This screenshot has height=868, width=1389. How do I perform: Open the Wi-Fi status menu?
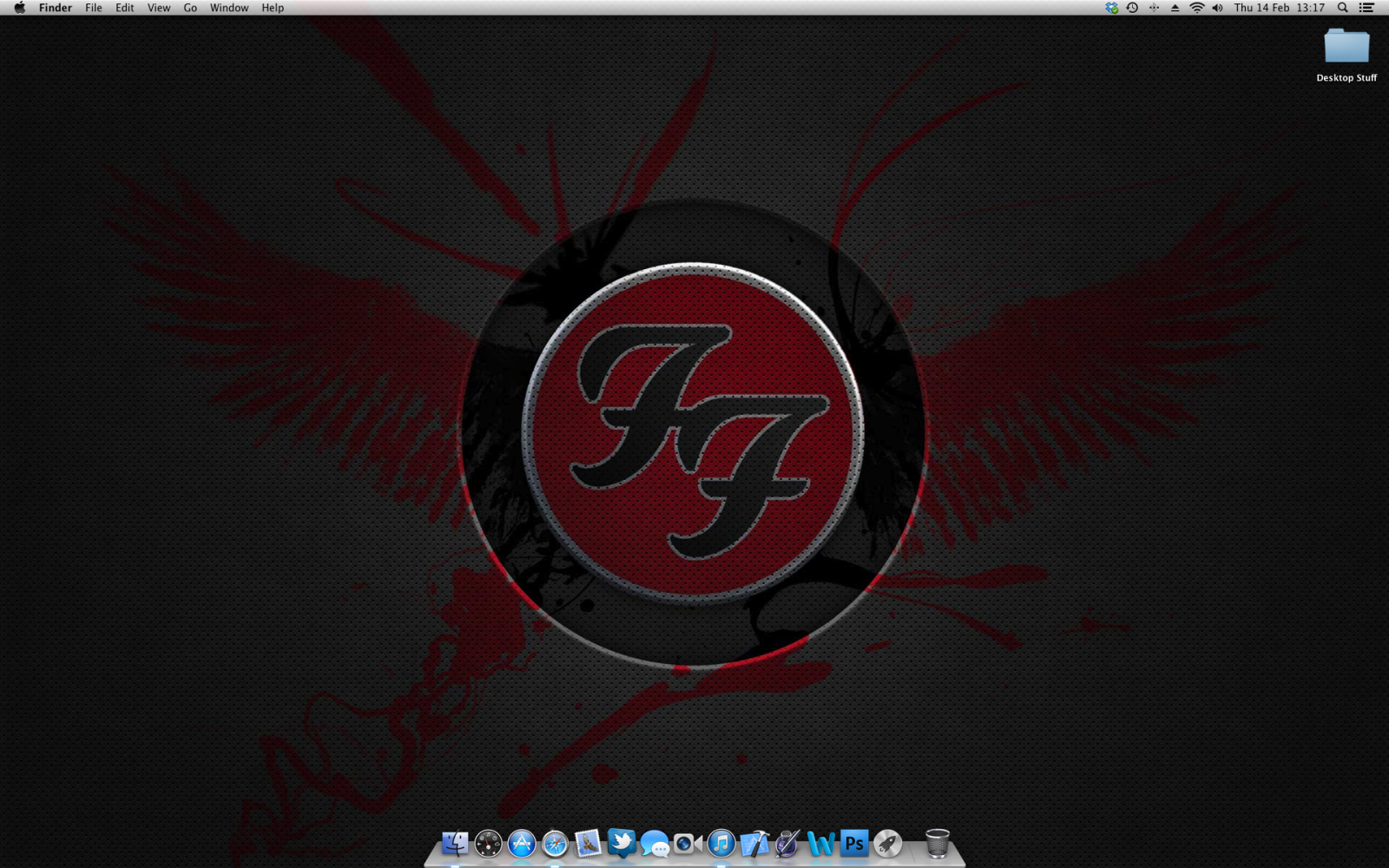1196,8
